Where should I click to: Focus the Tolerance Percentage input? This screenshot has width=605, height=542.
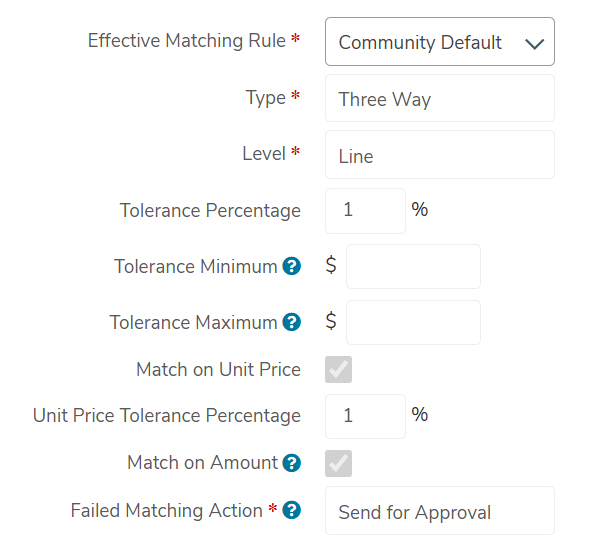[365, 211]
